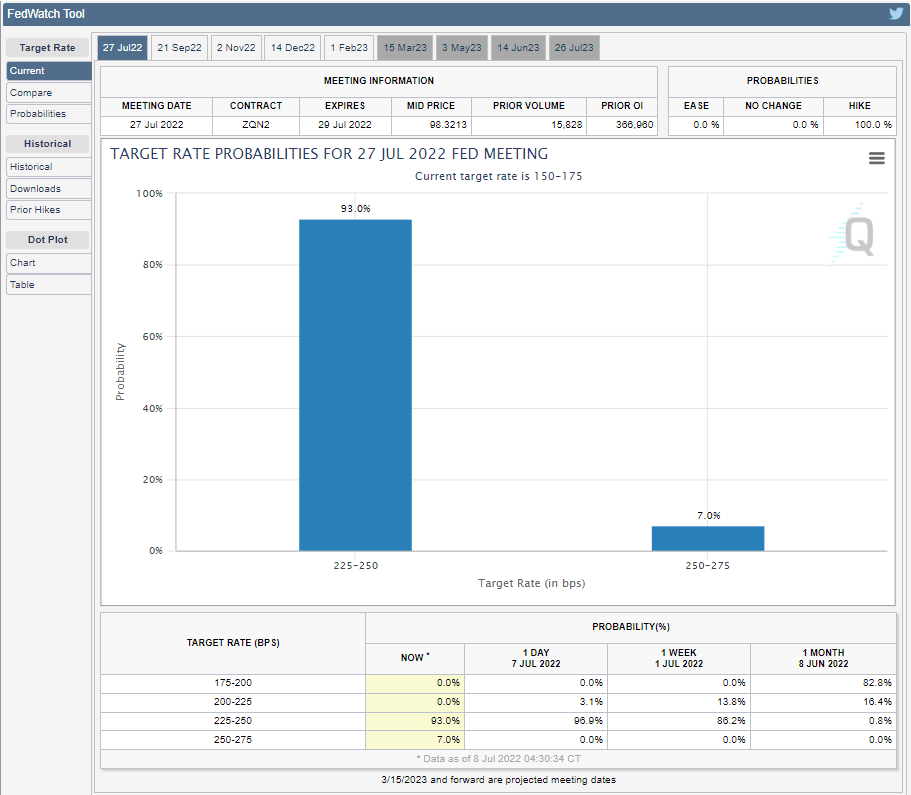
Task: Switch to the 21 Sep22 tab
Action: click(x=180, y=47)
